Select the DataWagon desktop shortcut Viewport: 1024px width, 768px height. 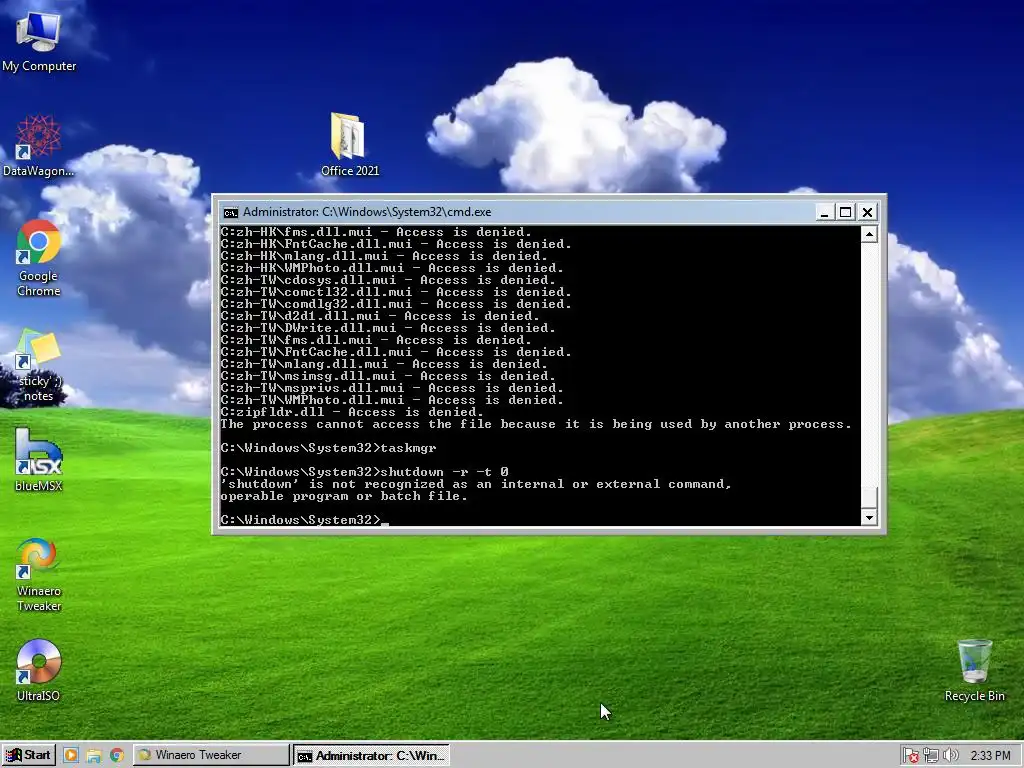(x=39, y=146)
